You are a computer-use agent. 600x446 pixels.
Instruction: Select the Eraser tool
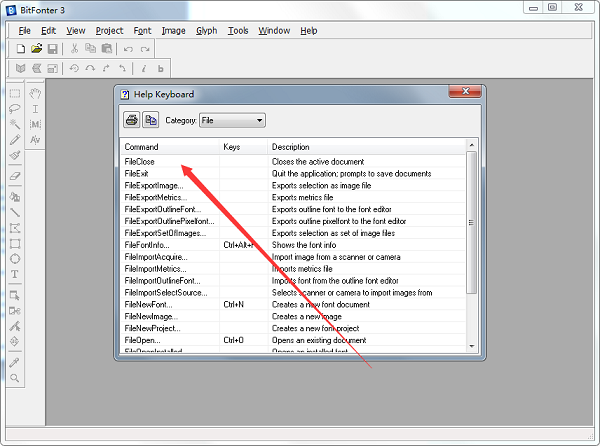click(15, 176)
